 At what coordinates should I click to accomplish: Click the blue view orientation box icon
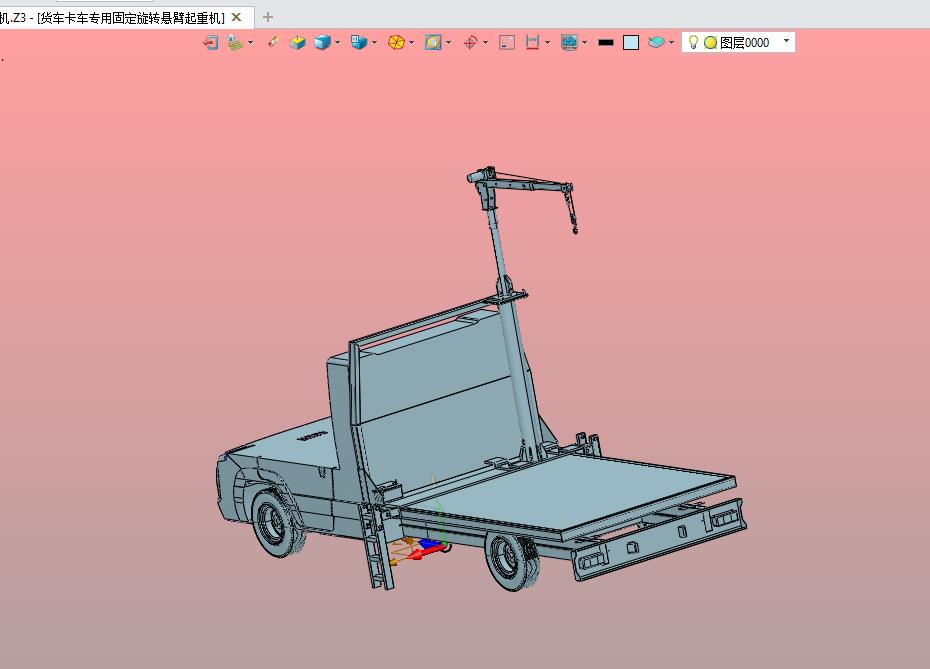tap(359, 42)
